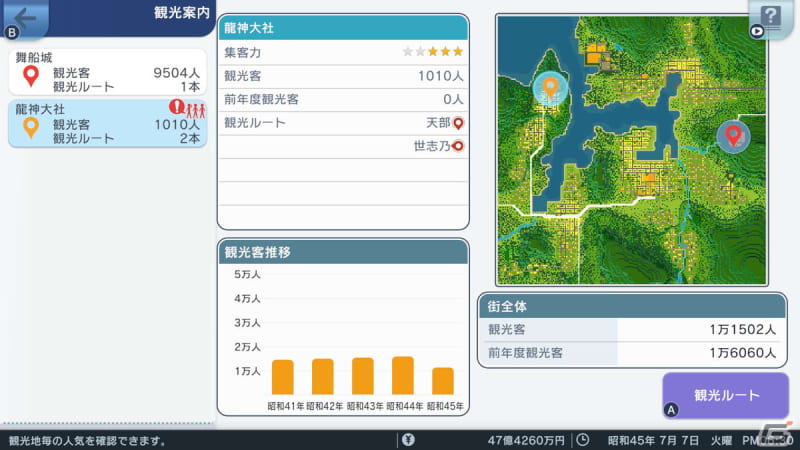Click the red tourists crowd icon
The height and width of the screenshot is (450, 800).
pos(195,110)
